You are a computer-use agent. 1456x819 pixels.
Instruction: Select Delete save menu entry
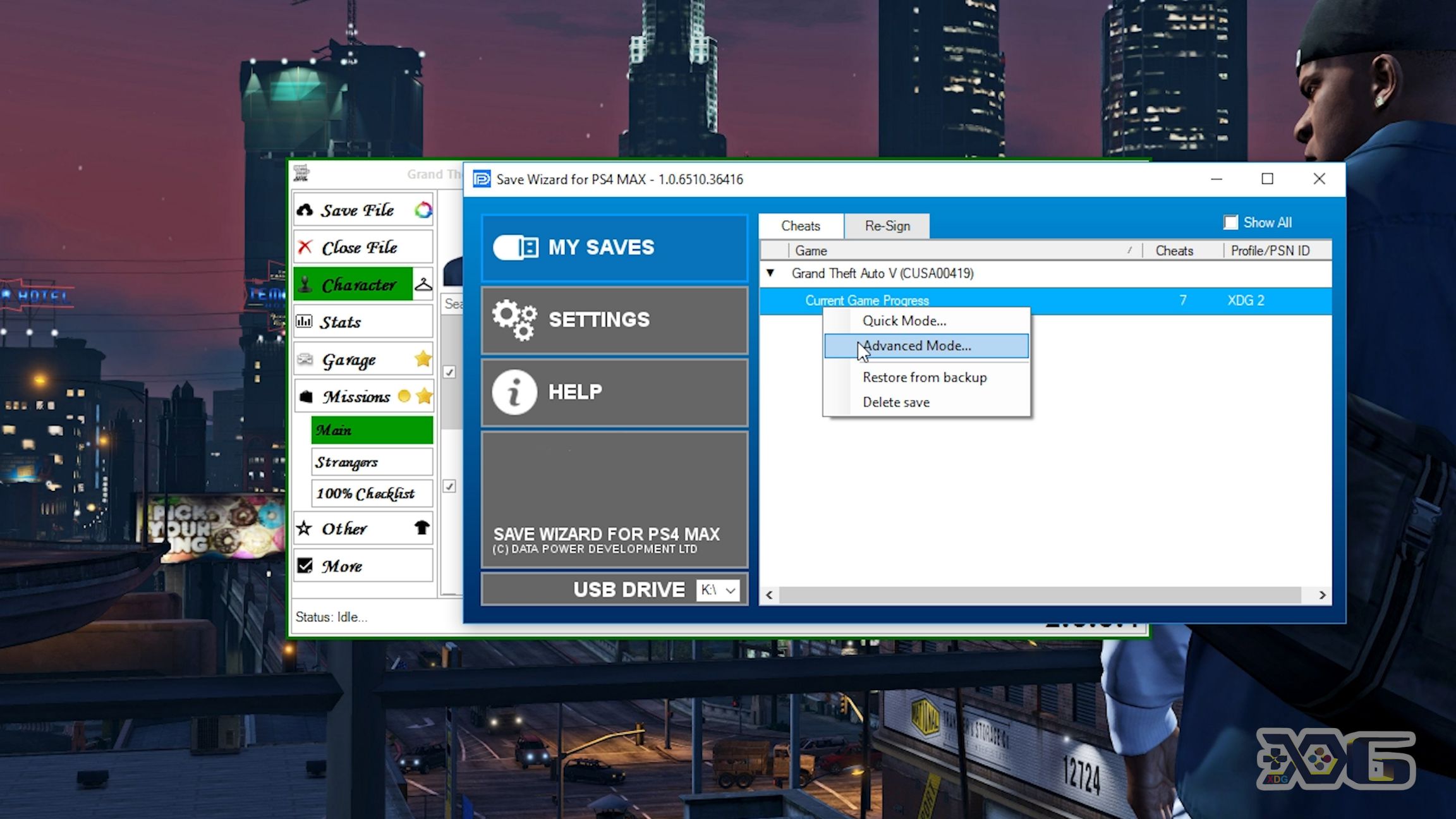pyautogui.click(x=926, y=402)
